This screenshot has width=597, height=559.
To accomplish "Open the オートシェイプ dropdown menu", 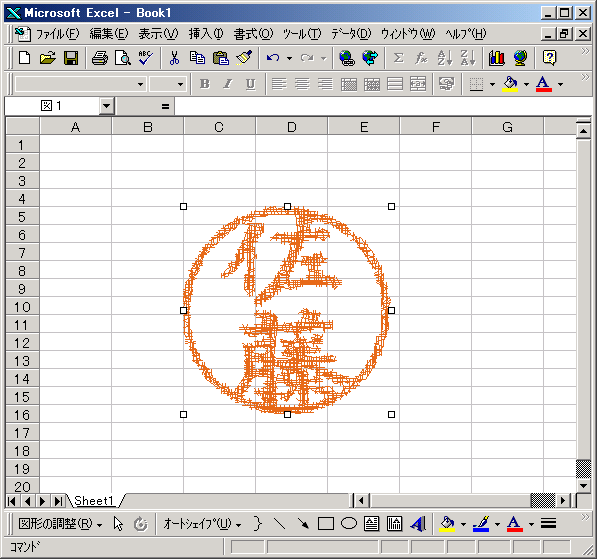I will click(202, 524).
